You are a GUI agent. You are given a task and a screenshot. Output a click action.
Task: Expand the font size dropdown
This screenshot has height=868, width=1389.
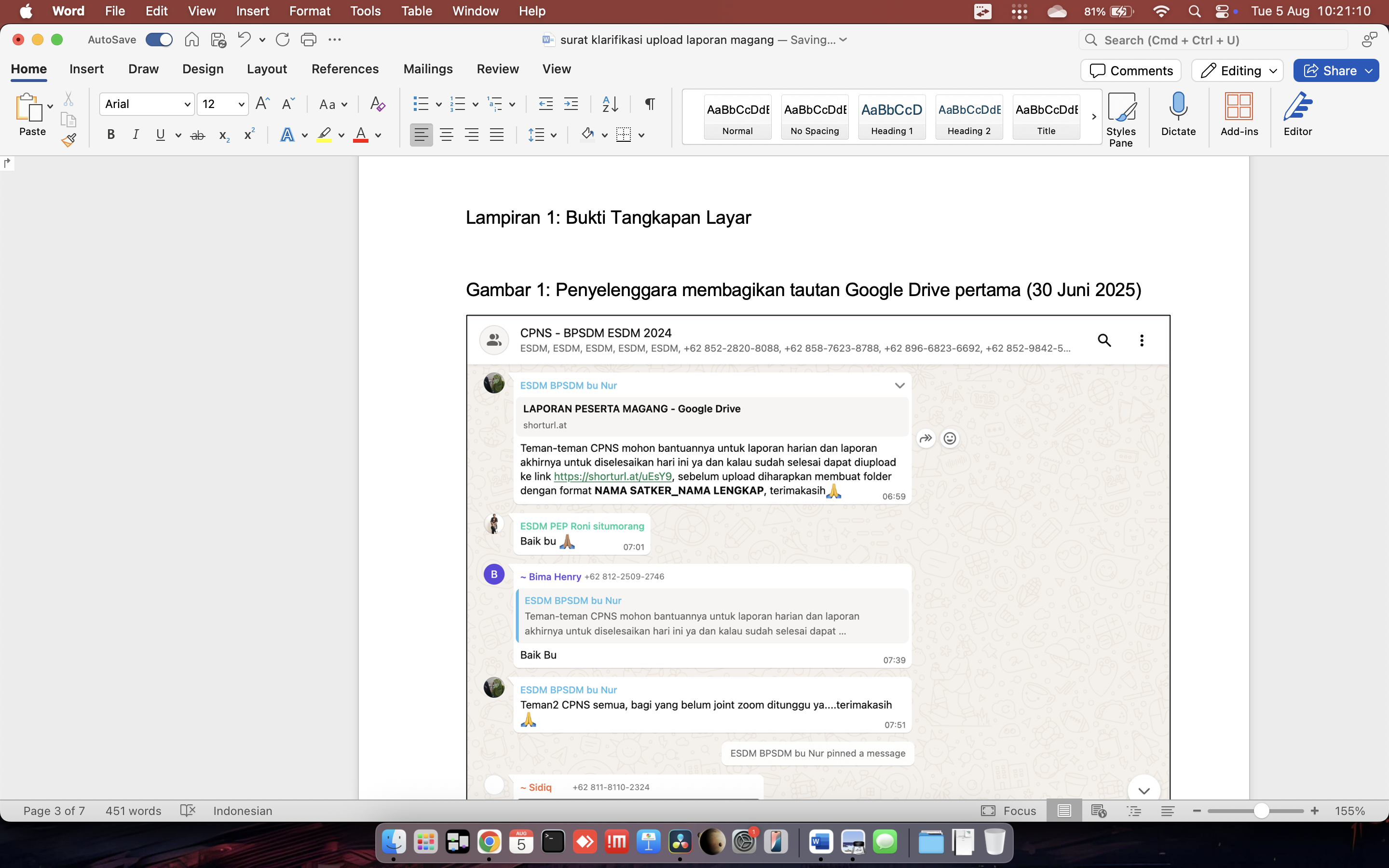tap(241, 104)
